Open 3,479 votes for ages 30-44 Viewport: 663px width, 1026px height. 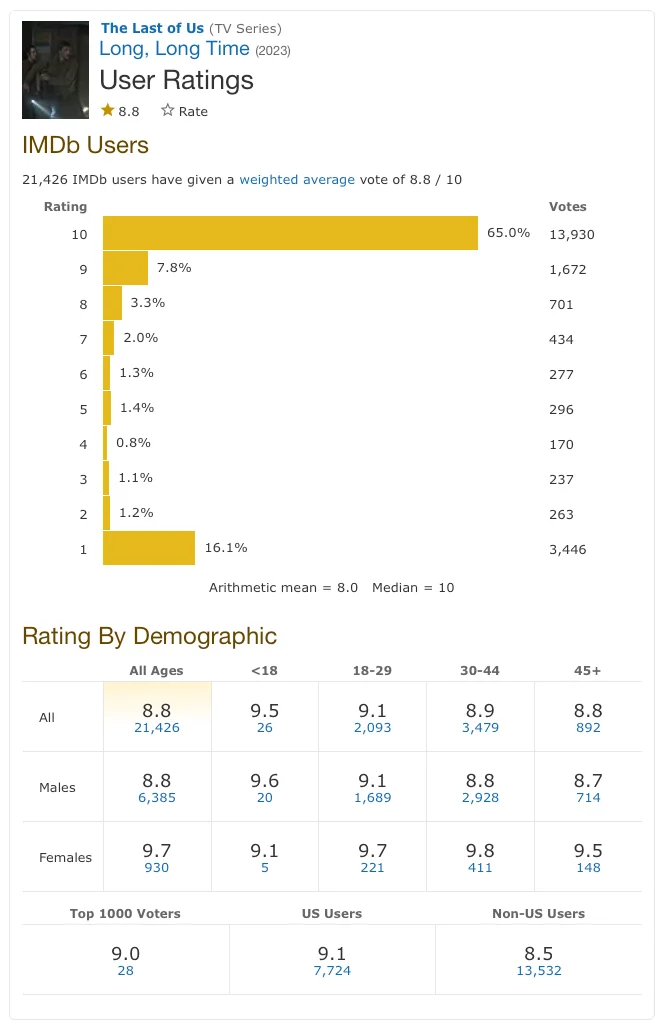(x=480, y=728)
